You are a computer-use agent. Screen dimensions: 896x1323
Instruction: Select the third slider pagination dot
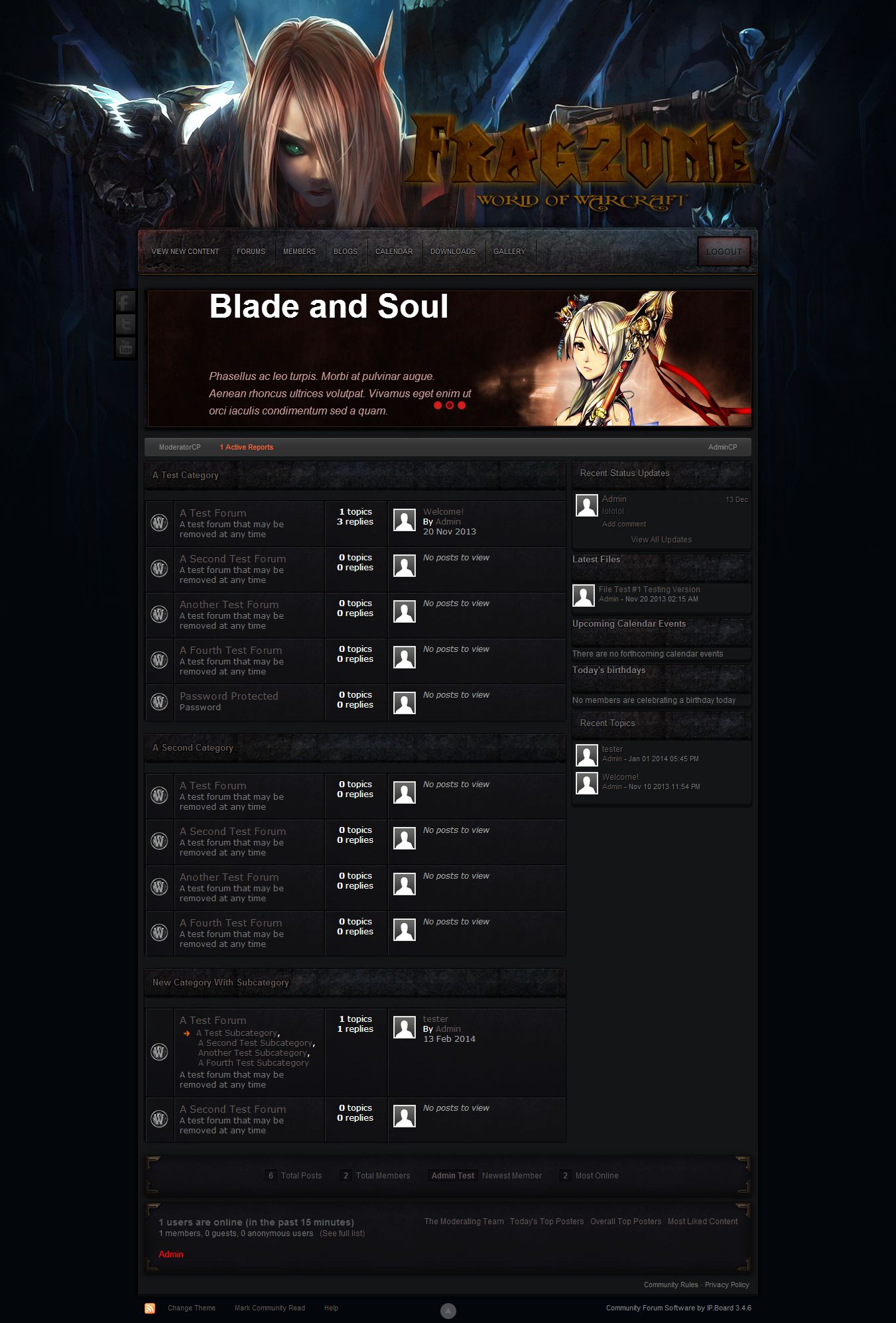point(462,405)
